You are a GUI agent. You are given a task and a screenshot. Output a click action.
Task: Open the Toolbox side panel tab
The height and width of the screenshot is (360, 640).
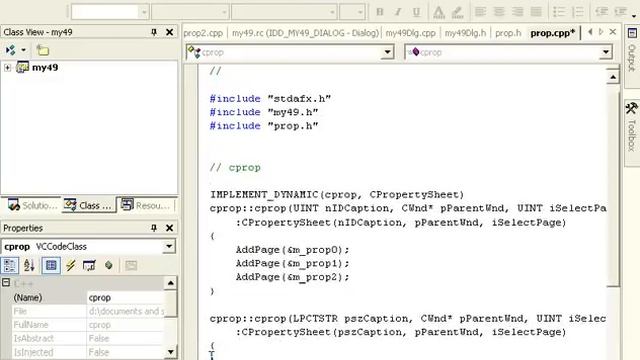click(x=632, y=133)
